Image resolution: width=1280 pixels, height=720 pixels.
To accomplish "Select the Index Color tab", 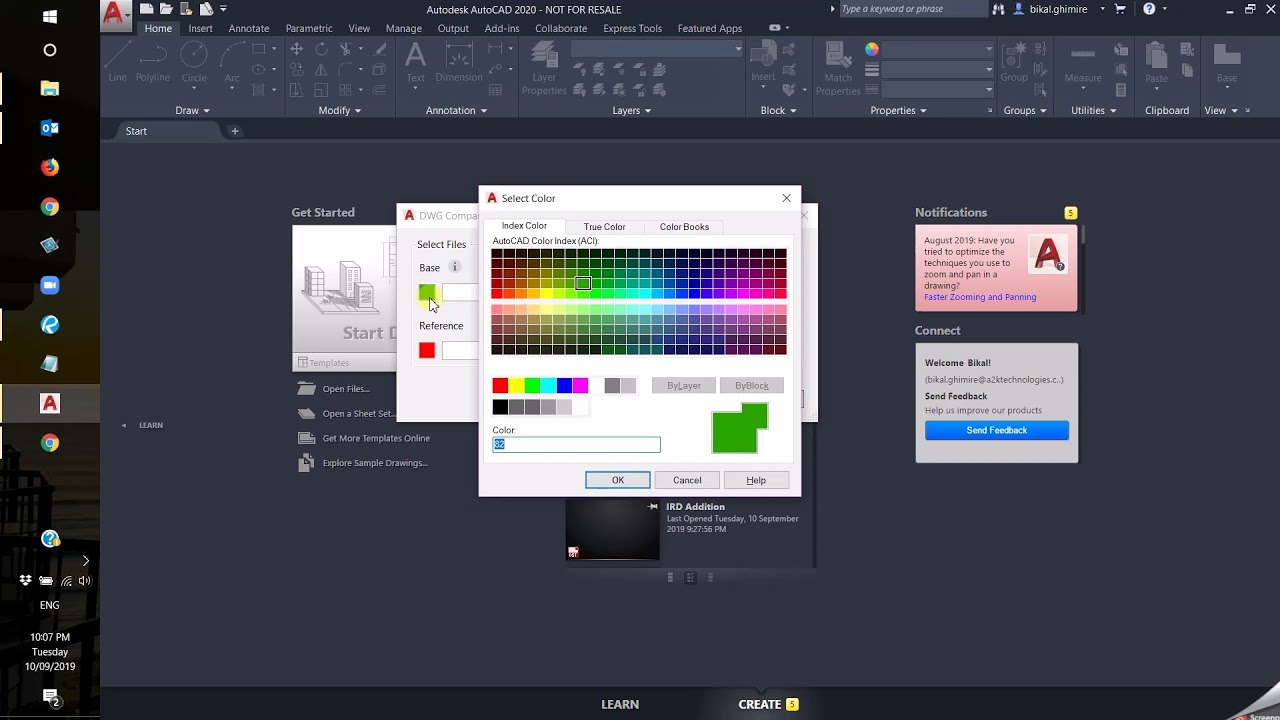I will 524,226.
